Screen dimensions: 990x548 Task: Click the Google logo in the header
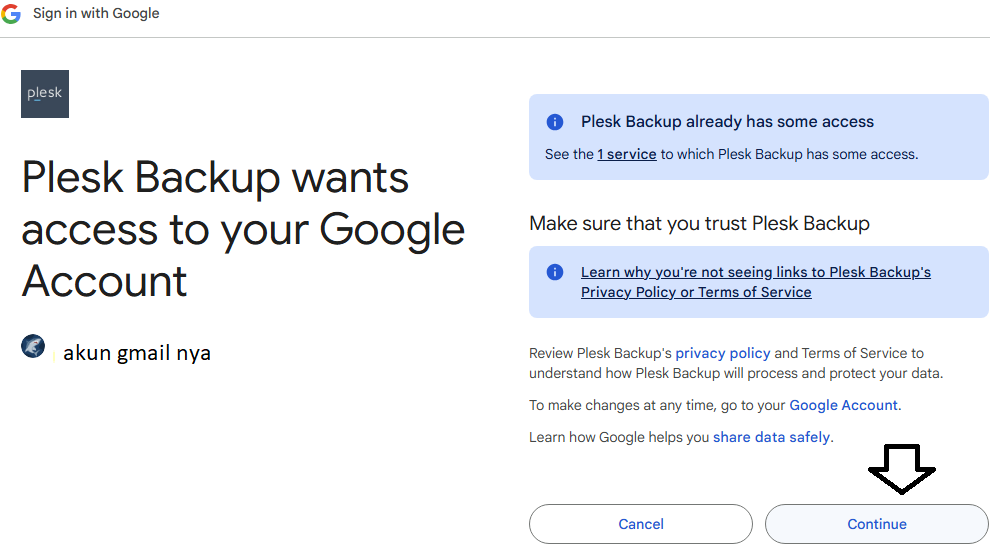[x=11, y=14]
